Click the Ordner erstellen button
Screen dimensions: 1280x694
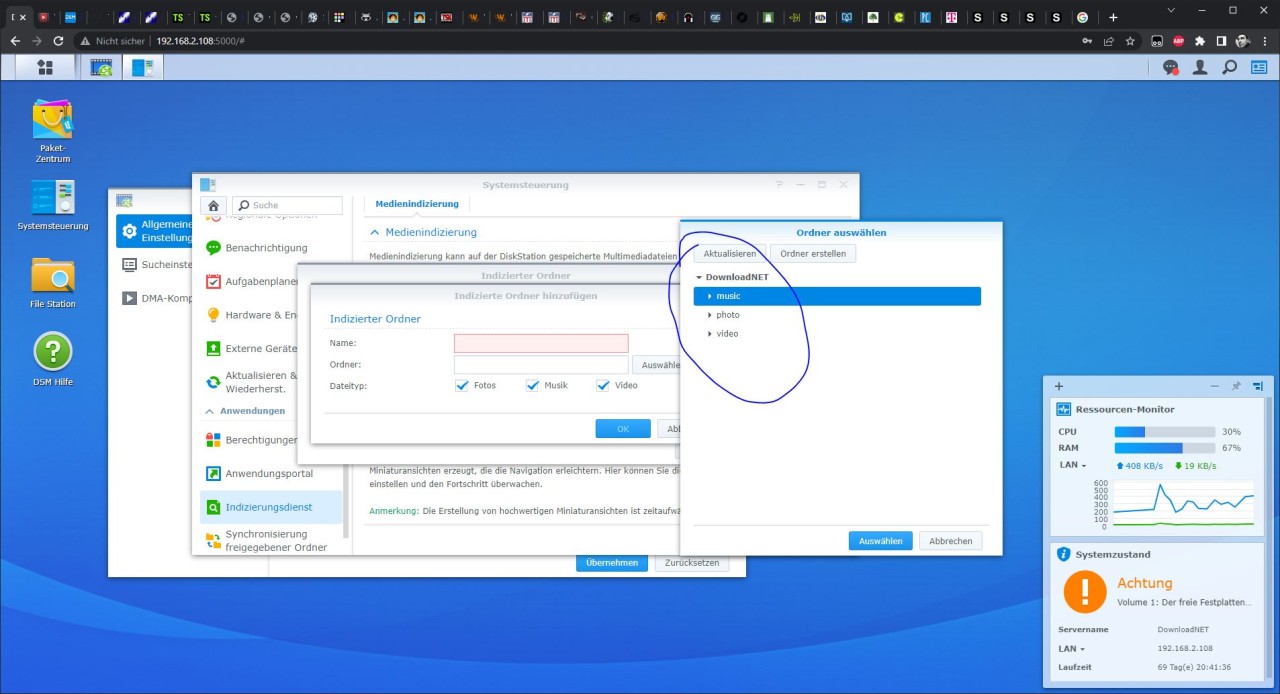point(813,254)
